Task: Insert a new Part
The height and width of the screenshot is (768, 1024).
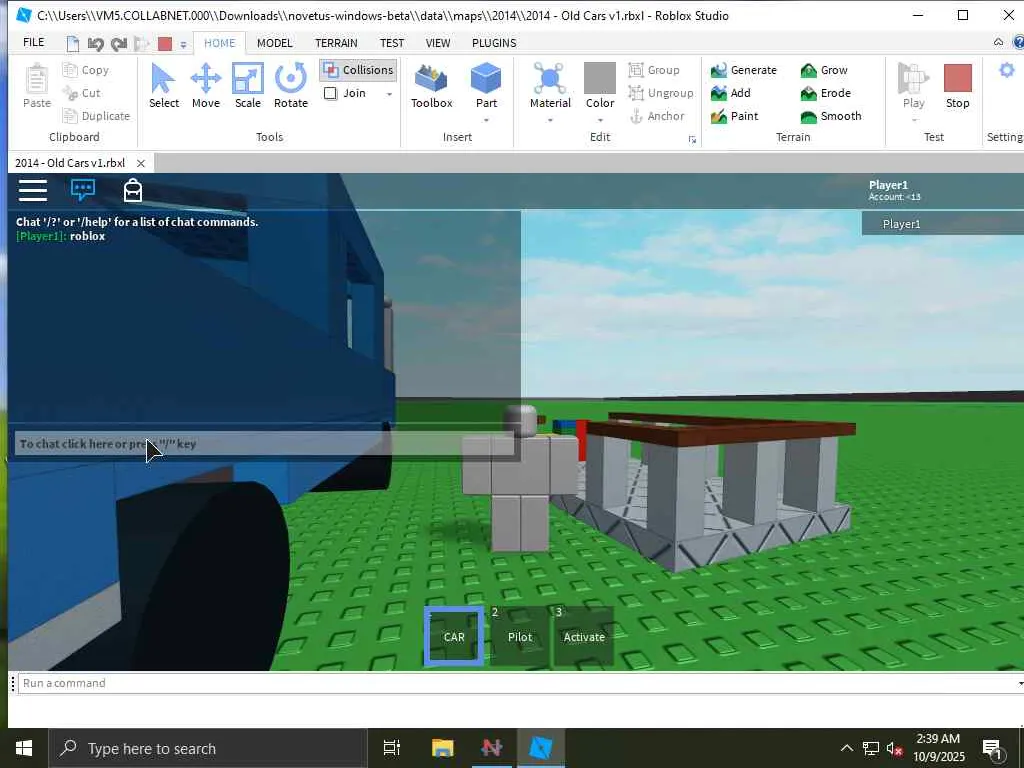Action: pyautogui.click(x=486, y=79)
